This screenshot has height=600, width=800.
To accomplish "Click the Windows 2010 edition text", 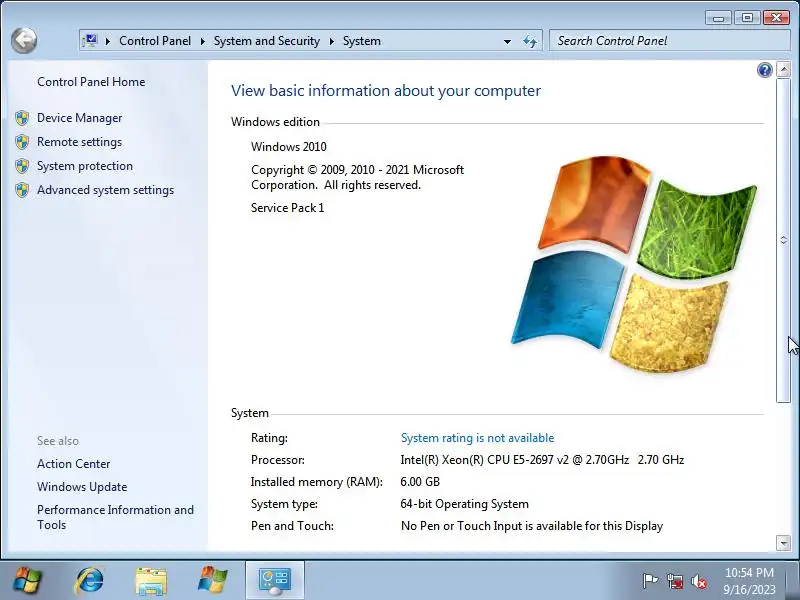I will point(289,147).
